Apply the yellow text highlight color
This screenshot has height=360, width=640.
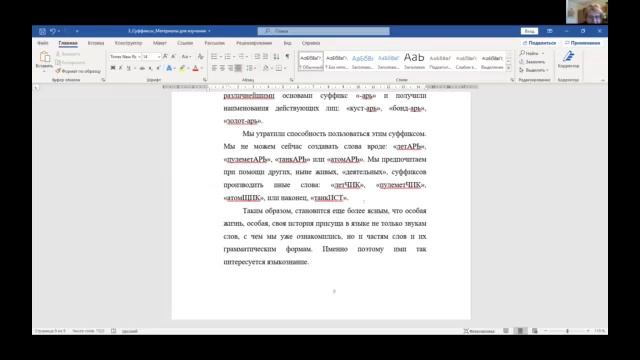(x=182, y=68)
